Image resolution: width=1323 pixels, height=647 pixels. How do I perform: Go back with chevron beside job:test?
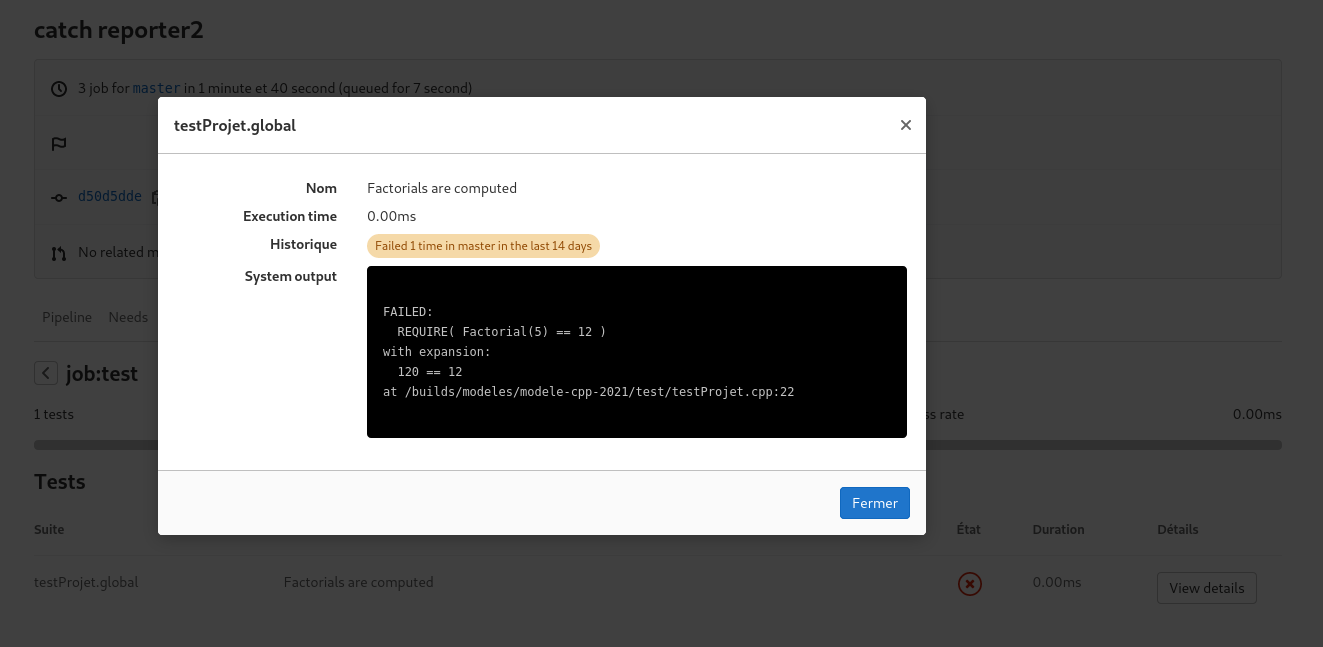(x=46, y=373)
